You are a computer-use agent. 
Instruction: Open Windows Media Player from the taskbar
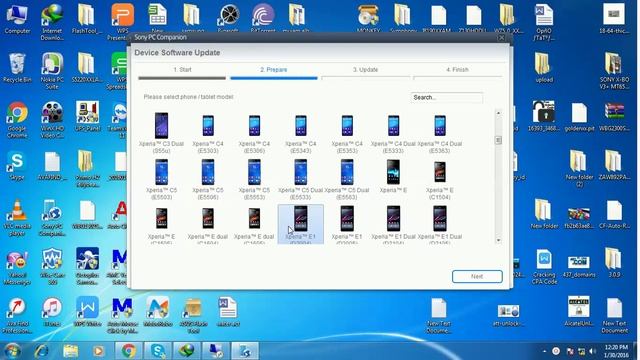pyautogui.click(x=98, y=351)
